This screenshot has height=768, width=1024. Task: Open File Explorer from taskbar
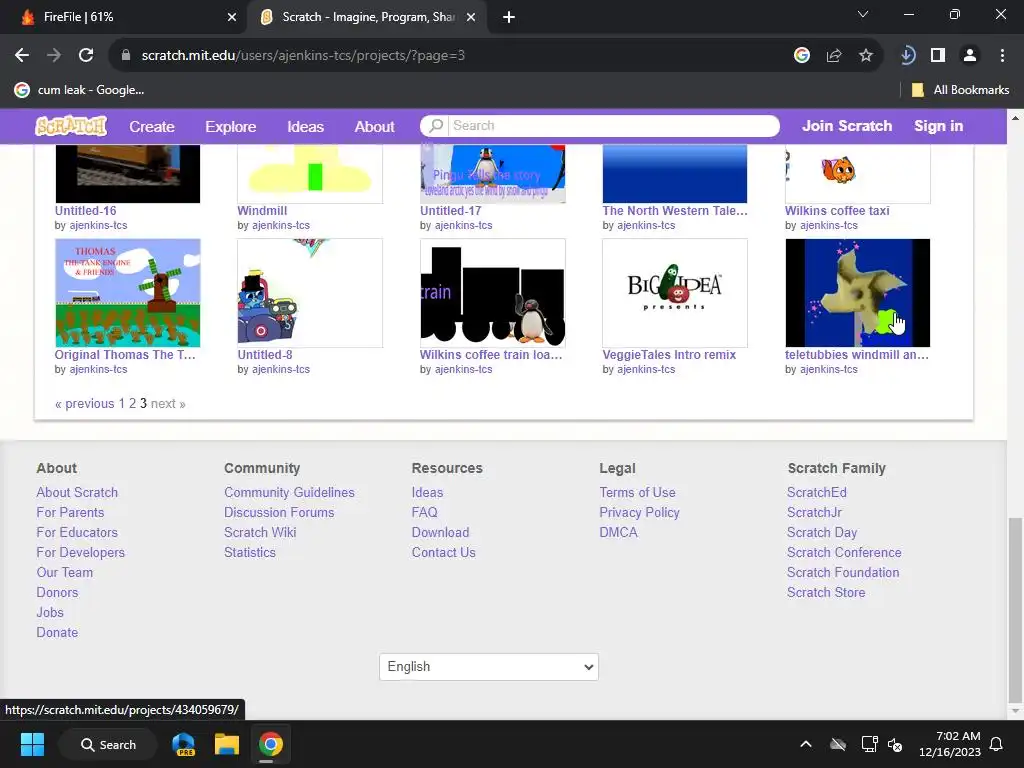[227, 744]
